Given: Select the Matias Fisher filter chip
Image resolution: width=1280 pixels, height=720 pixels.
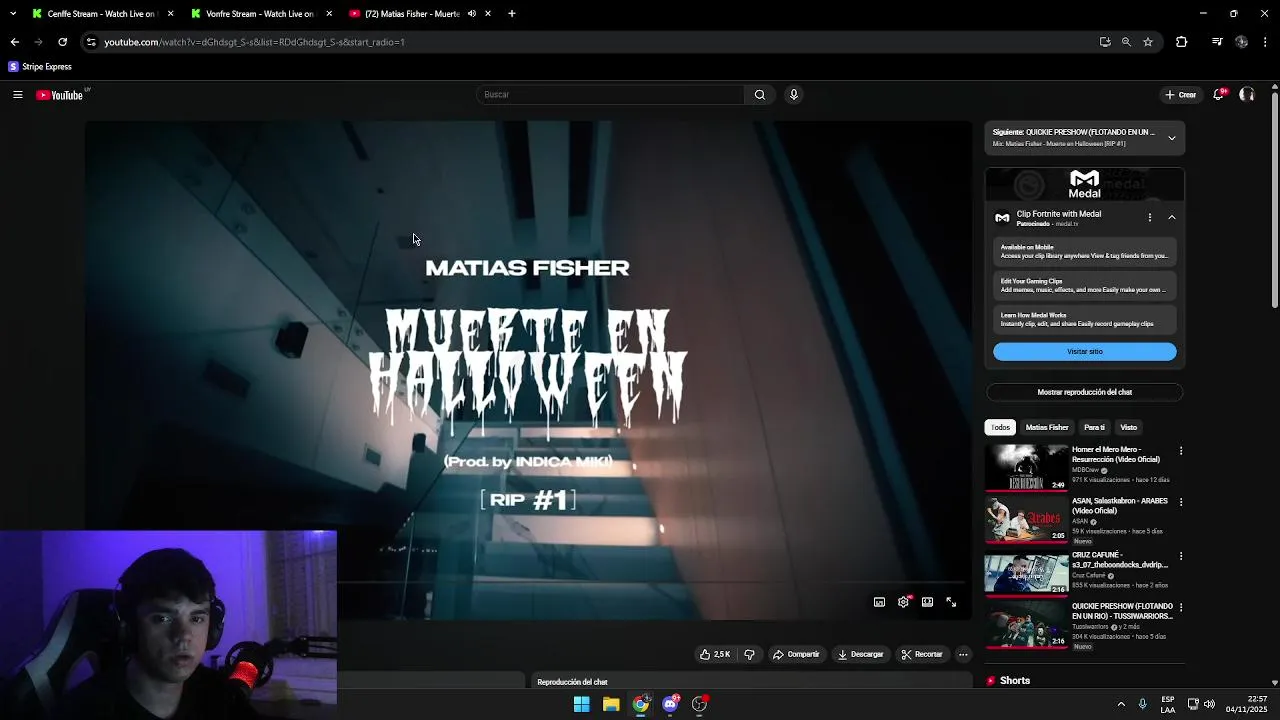Looking at the screenshot, I should click(1047, 427).
